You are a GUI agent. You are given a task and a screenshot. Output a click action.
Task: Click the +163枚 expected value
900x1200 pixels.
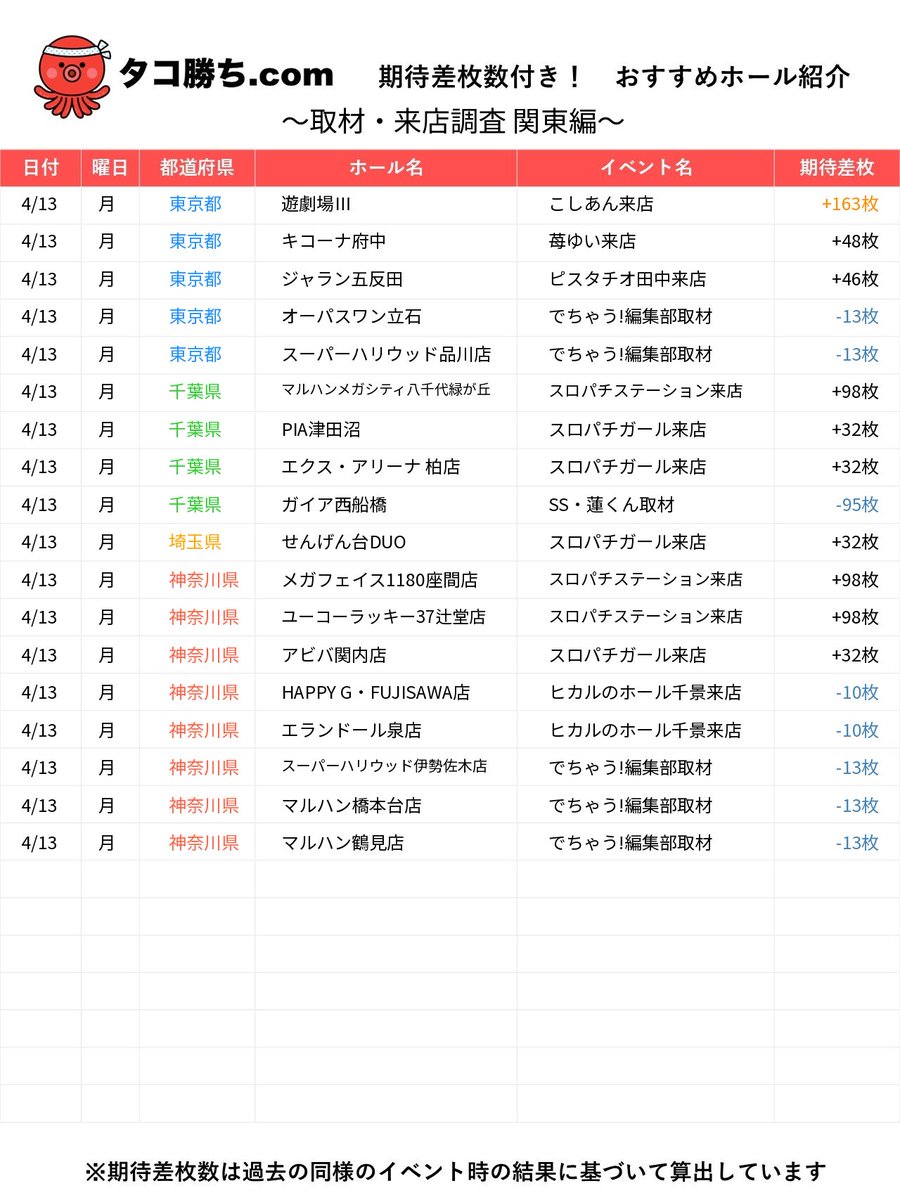point(850,204)
